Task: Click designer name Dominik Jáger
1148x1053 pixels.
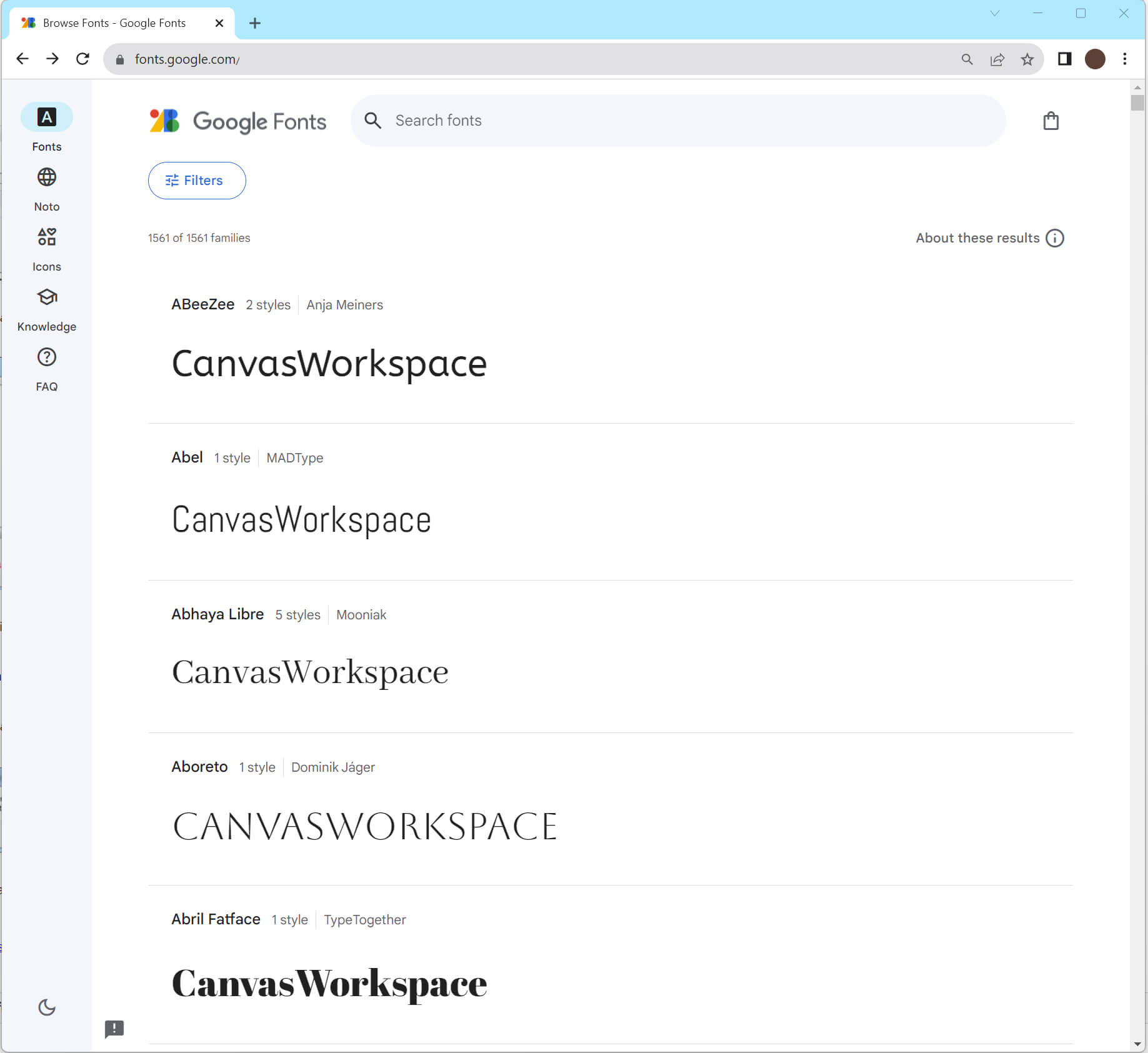Action: tap(333, 767)
